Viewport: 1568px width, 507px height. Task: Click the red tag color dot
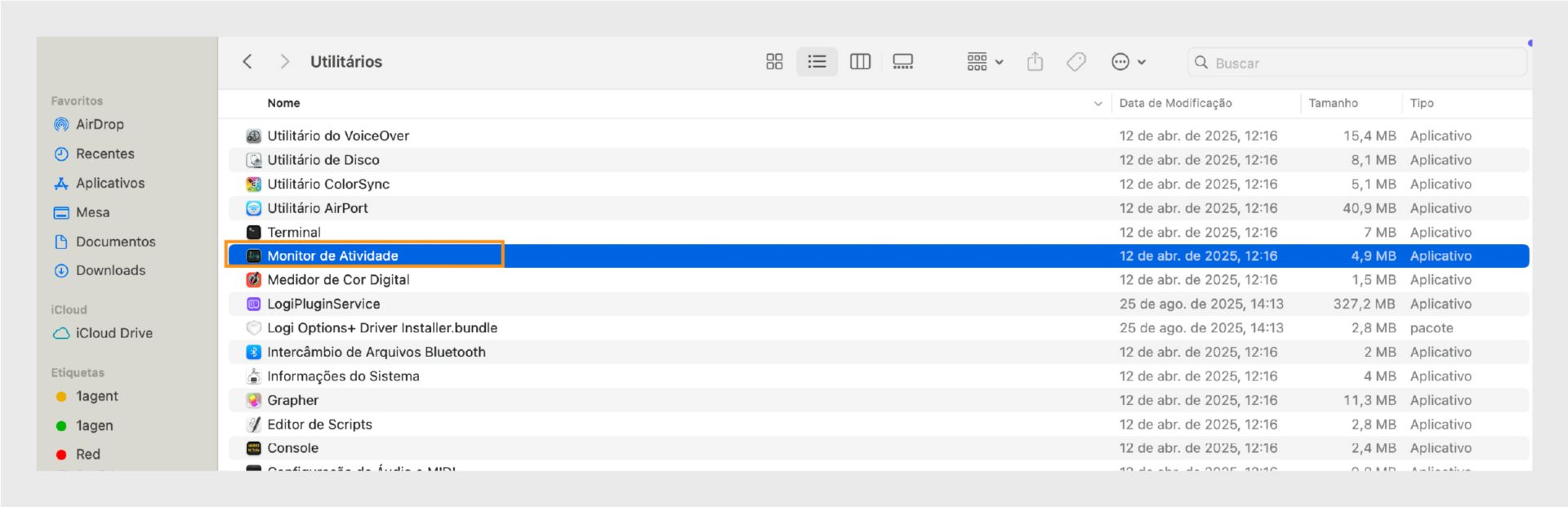click(x=61, y=455)
